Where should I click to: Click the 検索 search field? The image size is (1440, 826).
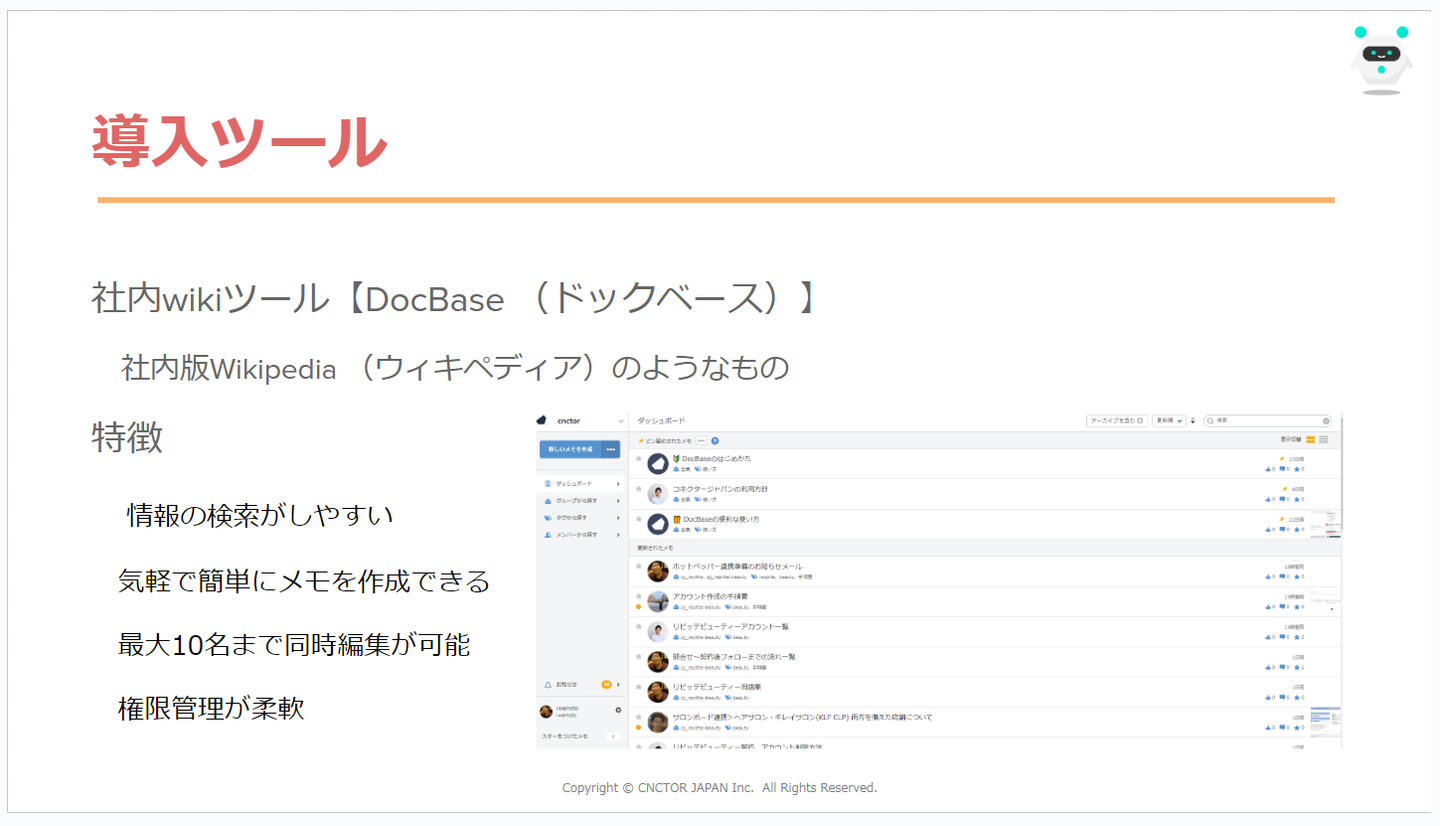[x=1267, y=421]
